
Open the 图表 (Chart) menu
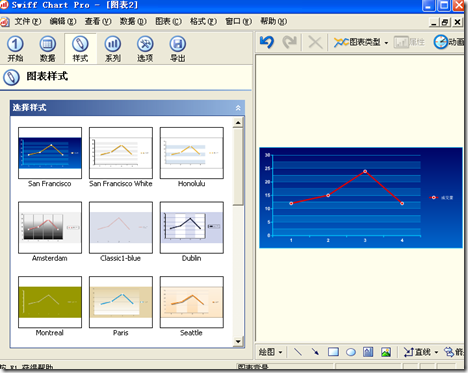(x=168, y=22)
